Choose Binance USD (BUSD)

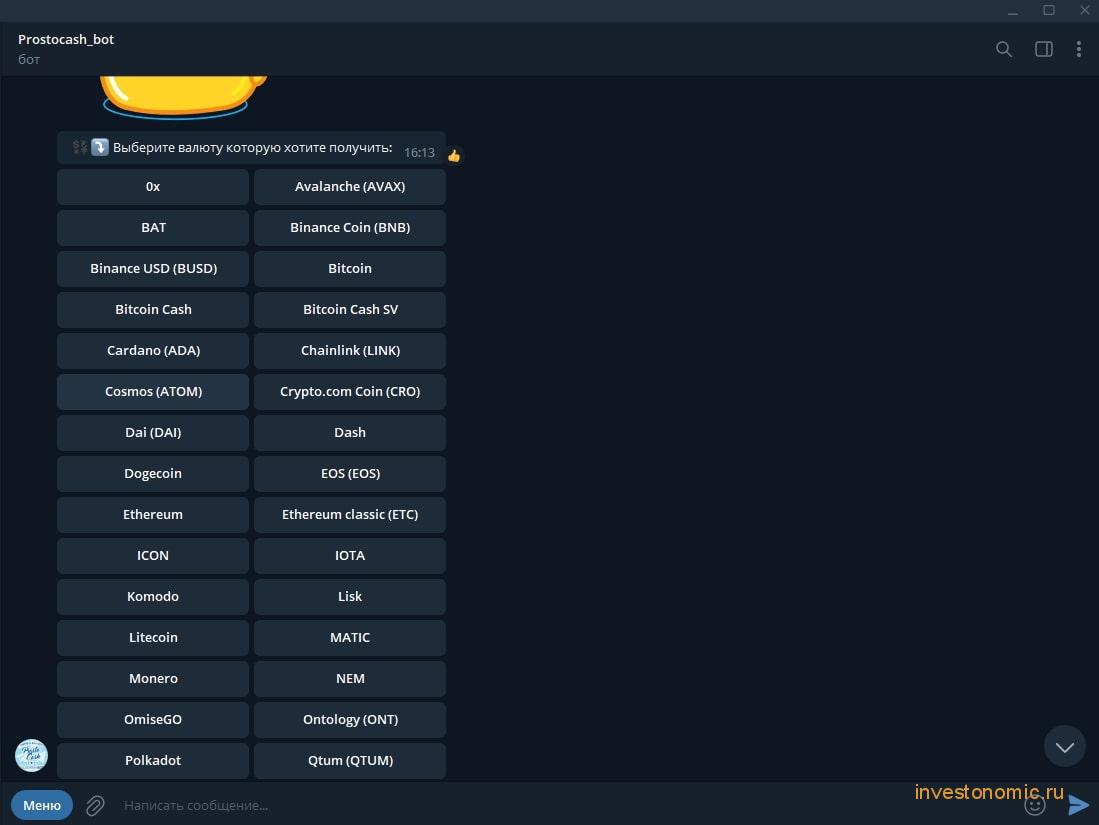153,268
